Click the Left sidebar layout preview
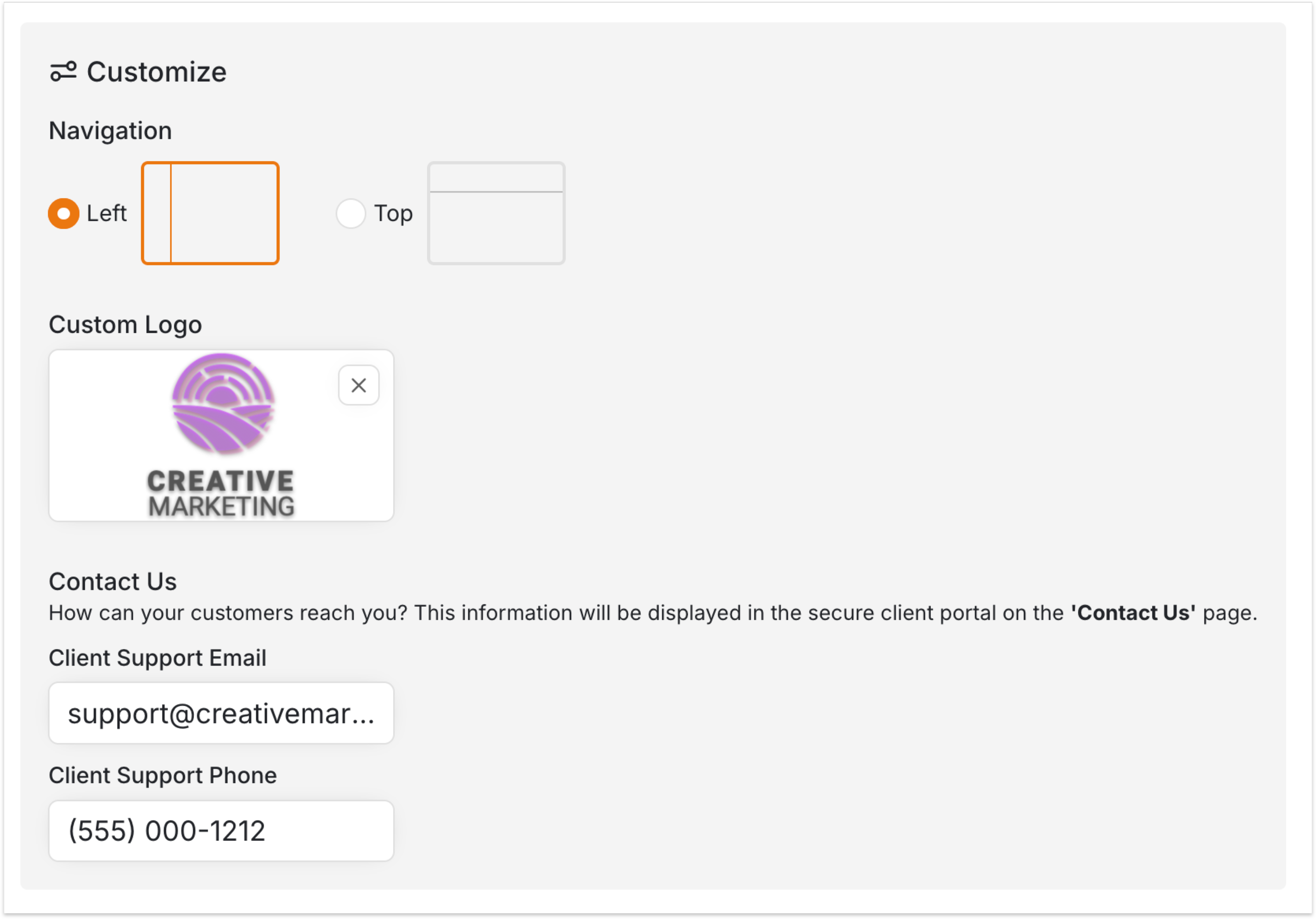The height and width of the screenshot is (919, 1316). pos(210,213)
